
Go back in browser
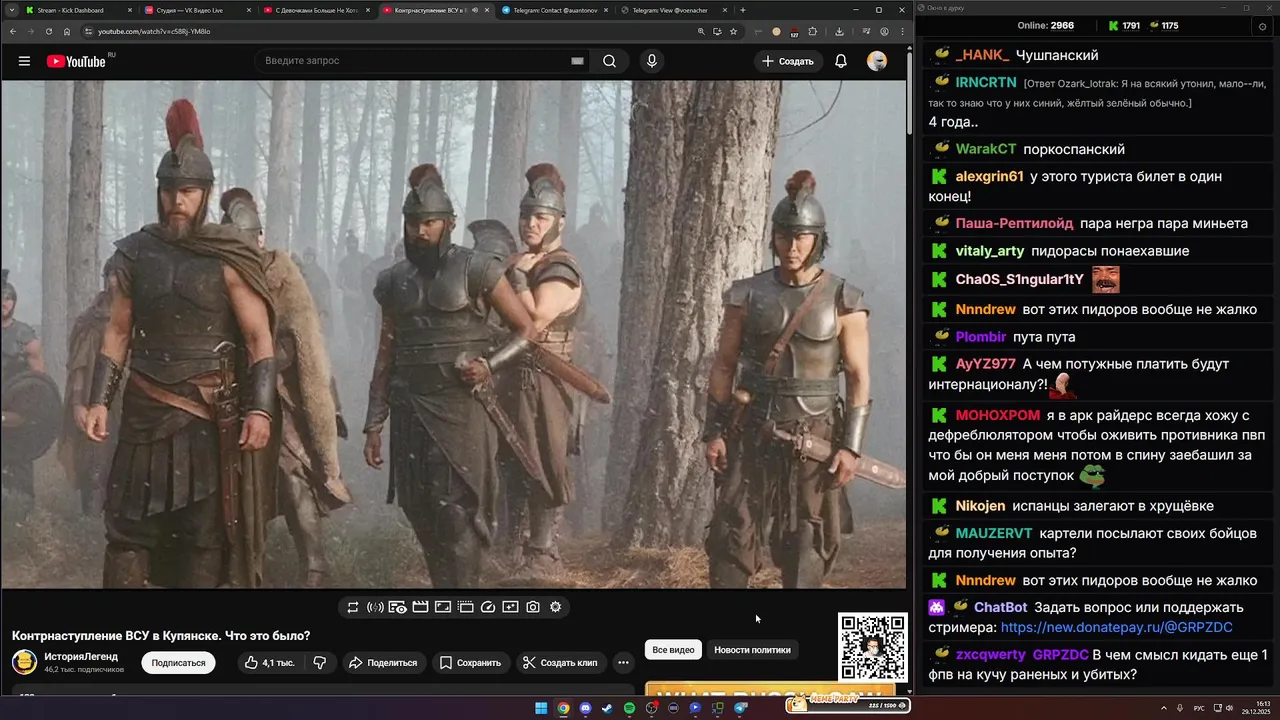pos(13,31)
